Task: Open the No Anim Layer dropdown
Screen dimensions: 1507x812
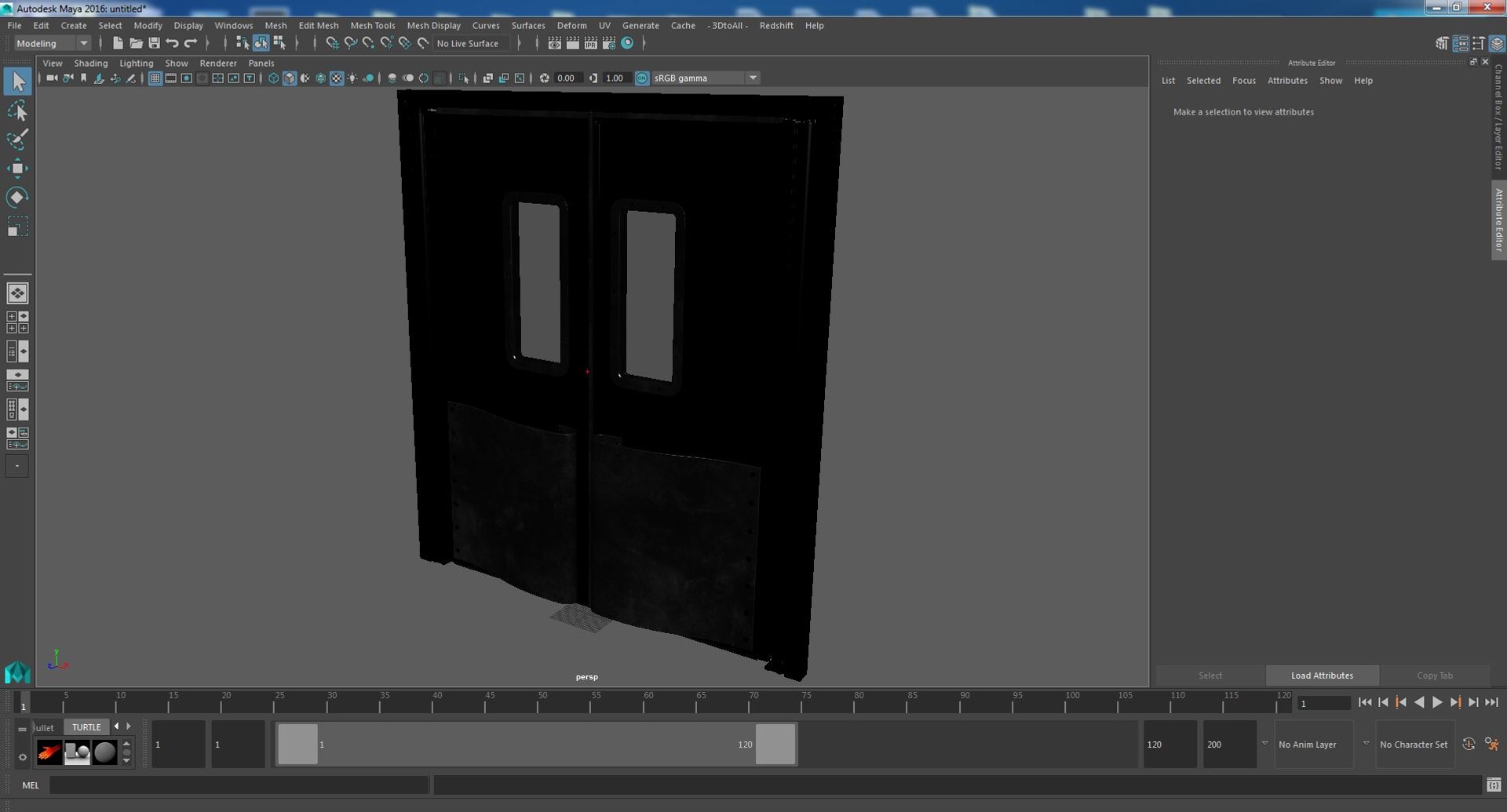Action: pyautogui.click(x=1314, y=745)
